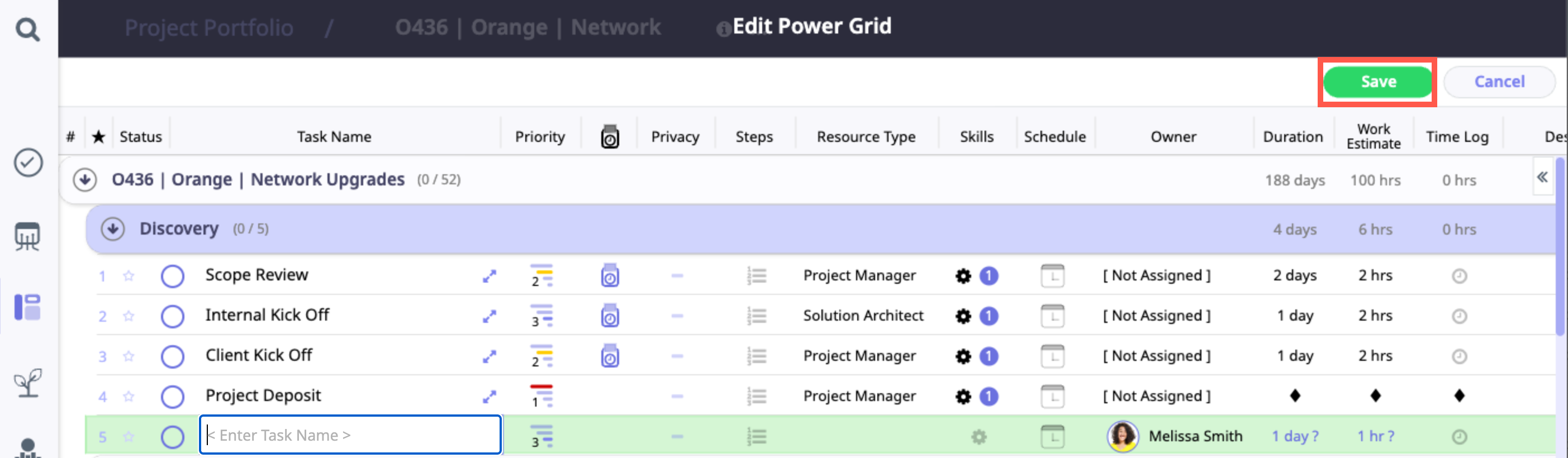Image resolution: width=1568 pixels, height=458 pixels.
Task: Open the checkmark tasks icon in sidebar
Action: (28, 163)
